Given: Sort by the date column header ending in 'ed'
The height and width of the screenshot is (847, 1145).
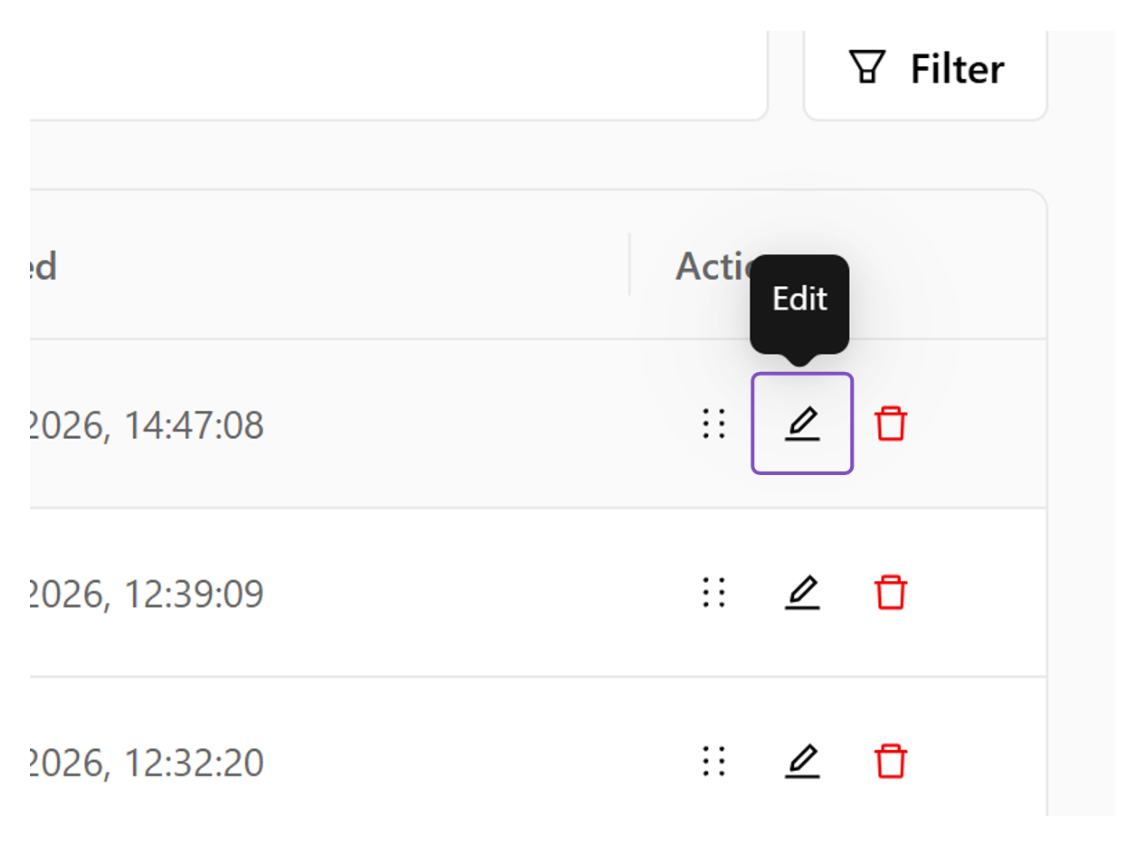Looking at the screenshot, I should [x=42, y=266].
